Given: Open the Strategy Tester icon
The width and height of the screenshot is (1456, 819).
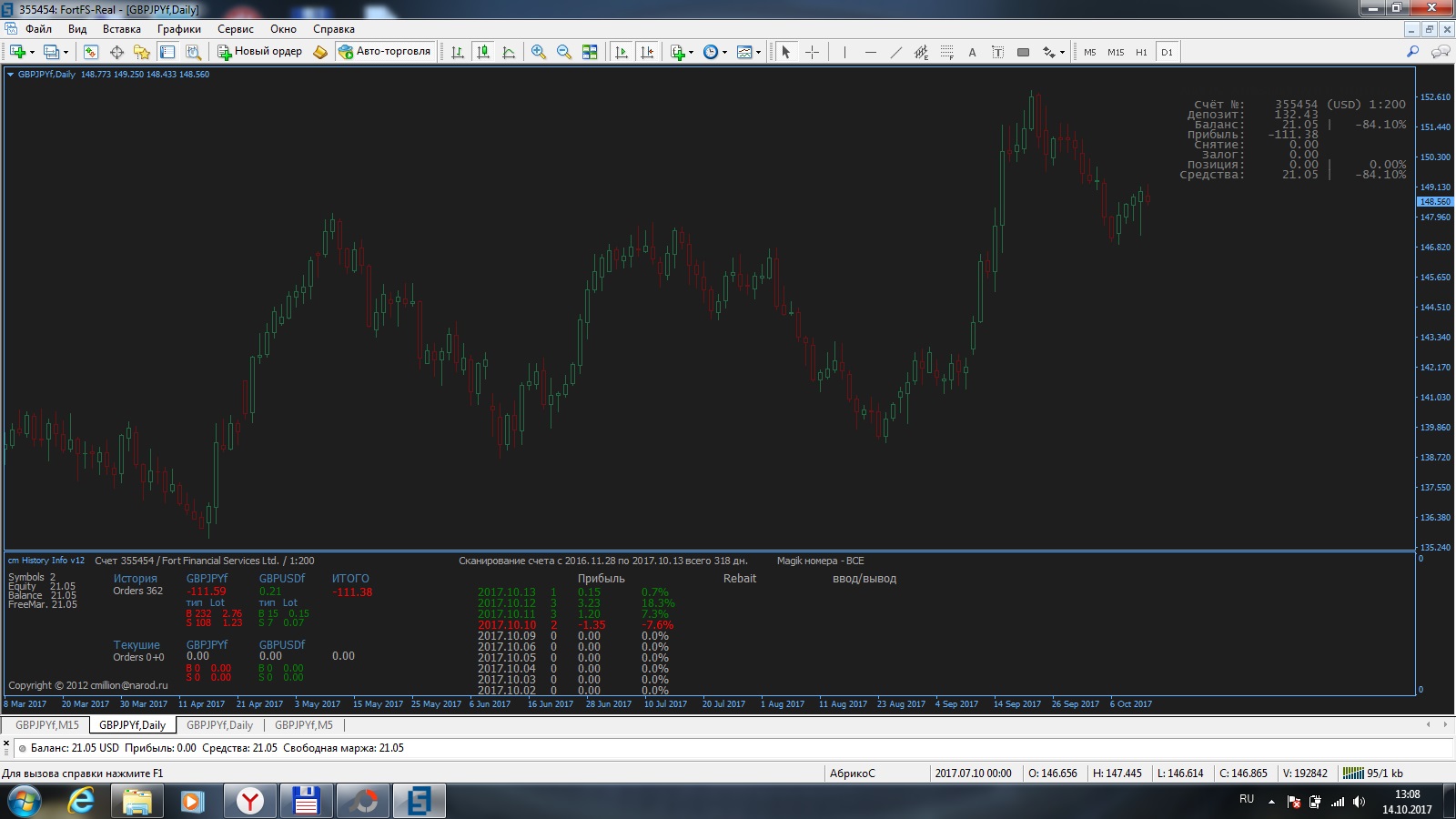Looking at the screenshot, I should point(193,52).
